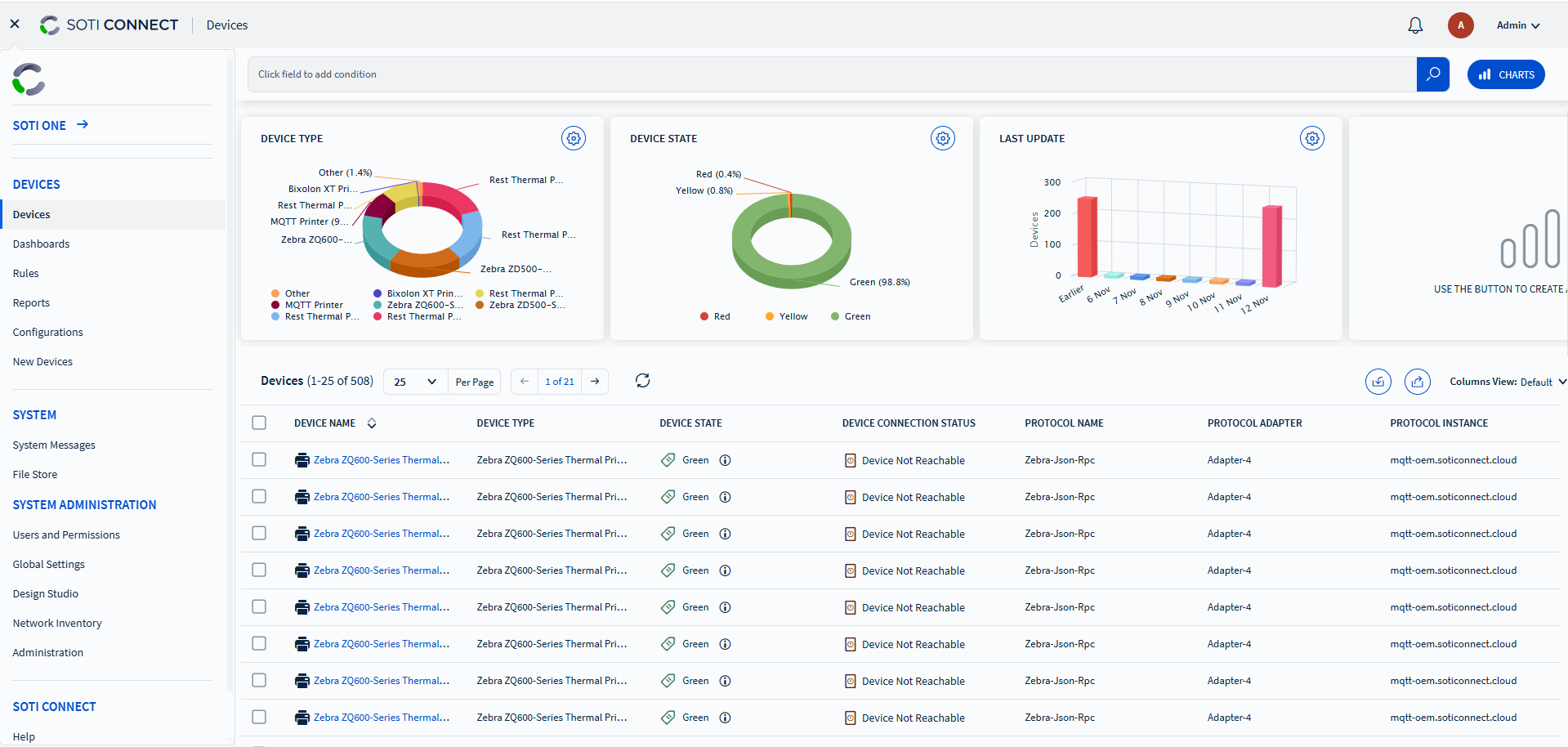Viewport: 1568px width, 747px height.
Task: Click the Earlier bar in Last Update chart
Action: coord(1087,236)
